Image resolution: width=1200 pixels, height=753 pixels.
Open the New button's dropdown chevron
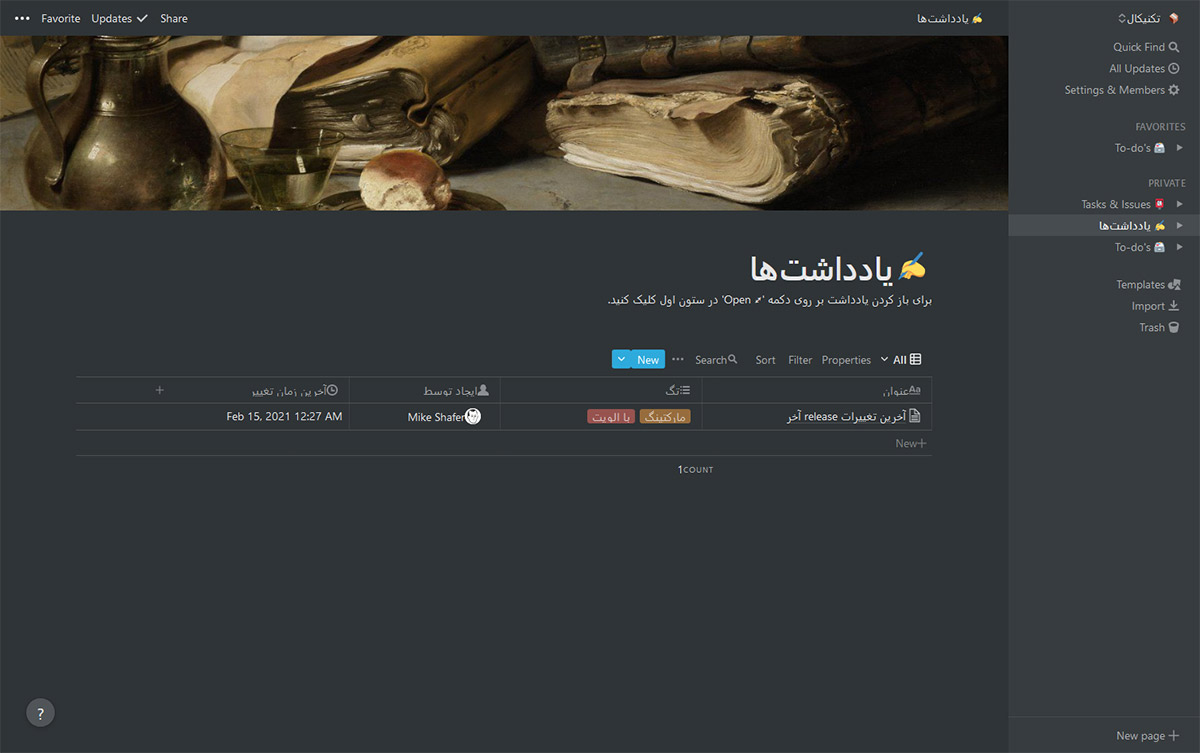coord(622,359)
